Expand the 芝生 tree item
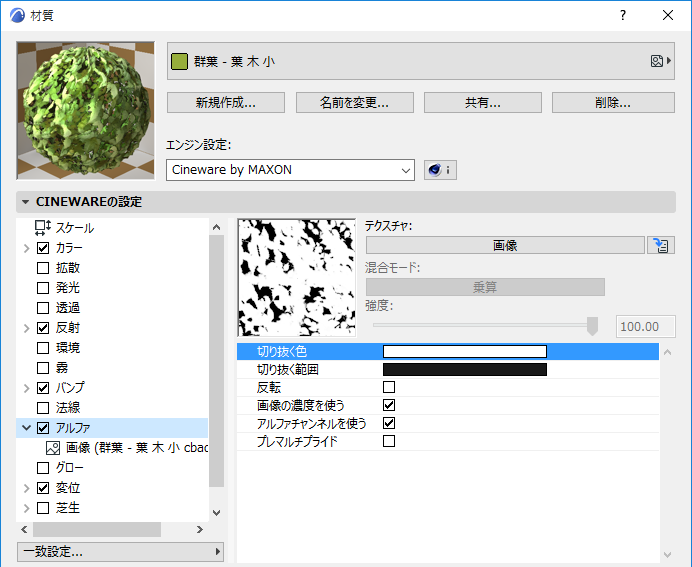The width and height of the screenshot is (692, 567). tap(26, 508)
